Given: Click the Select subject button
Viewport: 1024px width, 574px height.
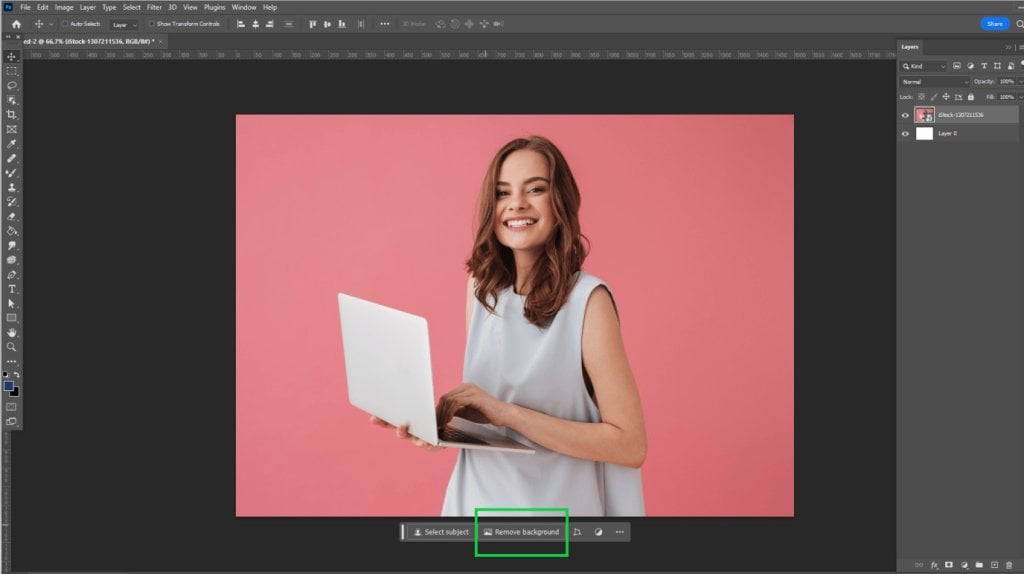Looking at the screenshot, I should tap(441, 532).
